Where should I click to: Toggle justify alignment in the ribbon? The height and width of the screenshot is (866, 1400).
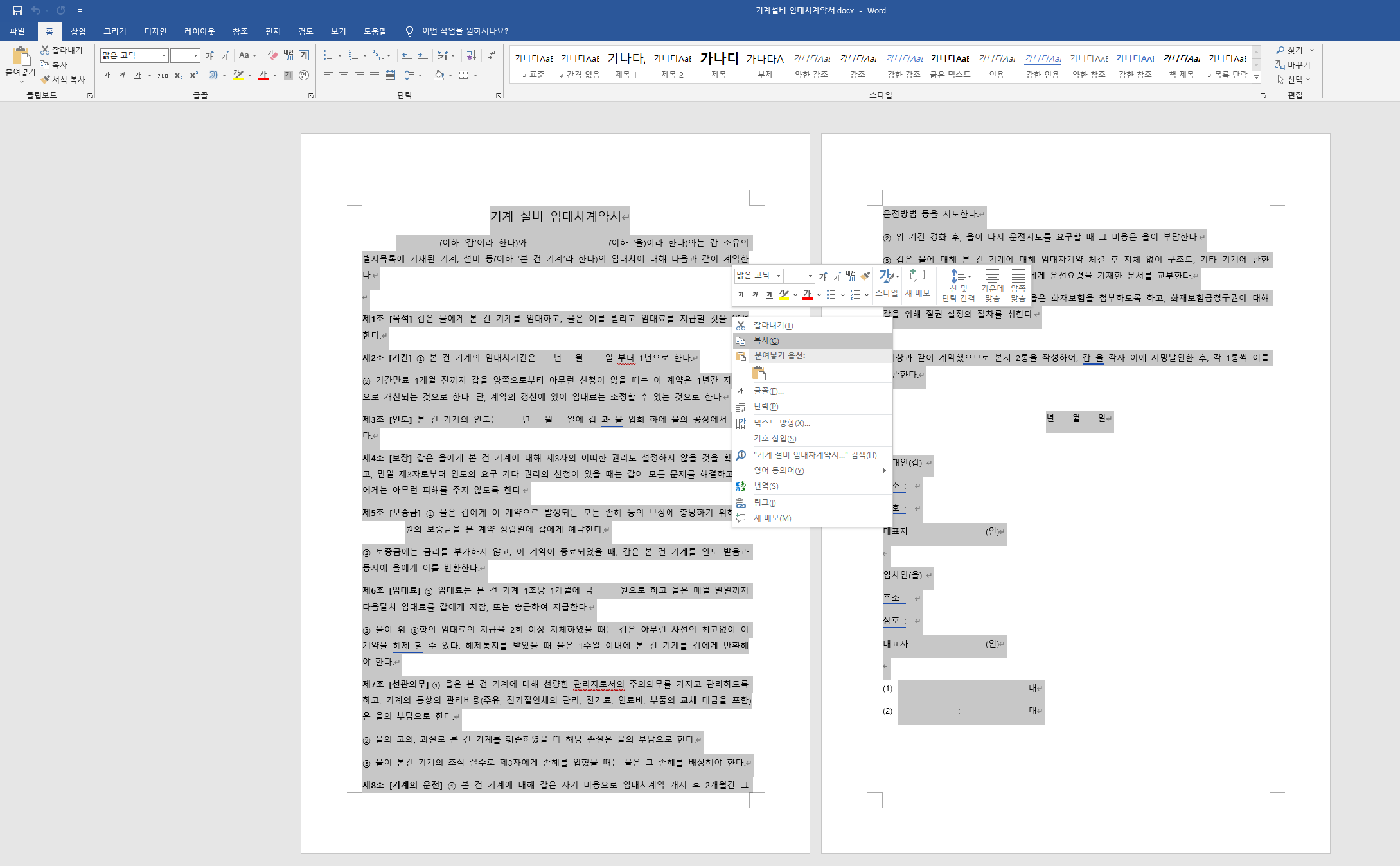375,75
